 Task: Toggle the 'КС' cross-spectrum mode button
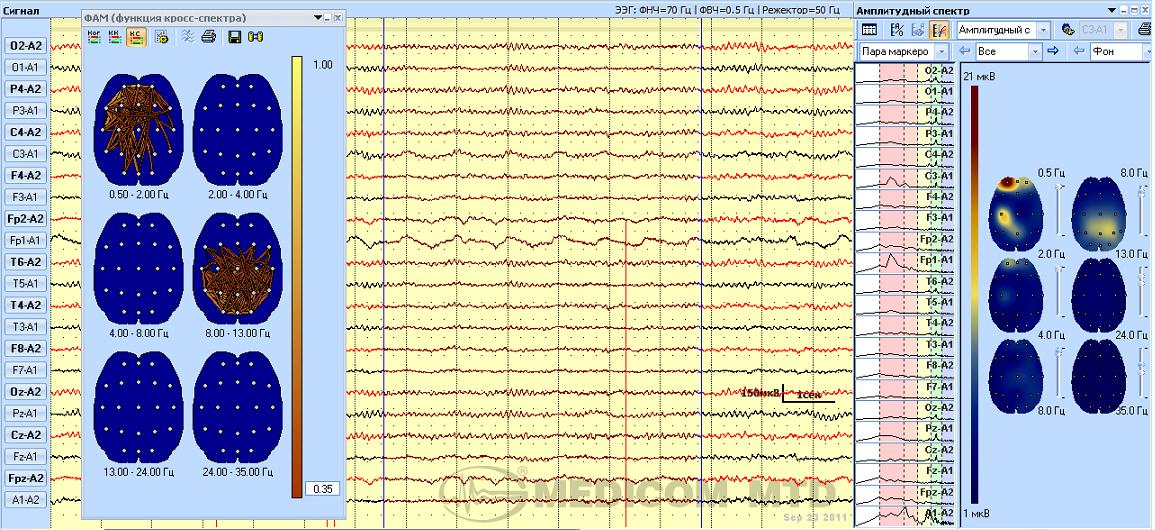click(135, 37)
